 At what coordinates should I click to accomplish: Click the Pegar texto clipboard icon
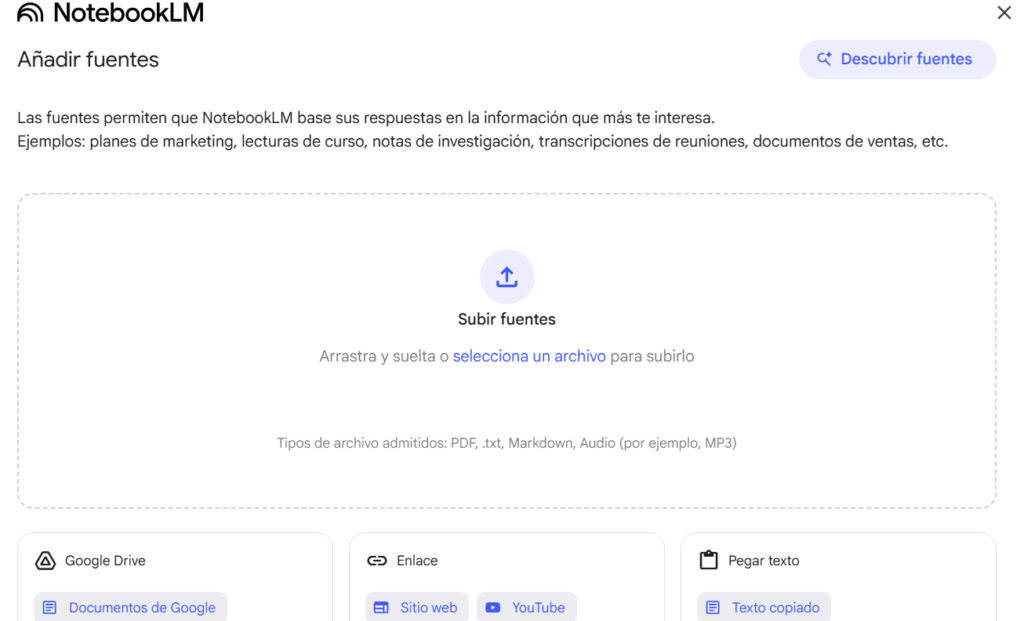(x=709, y=560)
